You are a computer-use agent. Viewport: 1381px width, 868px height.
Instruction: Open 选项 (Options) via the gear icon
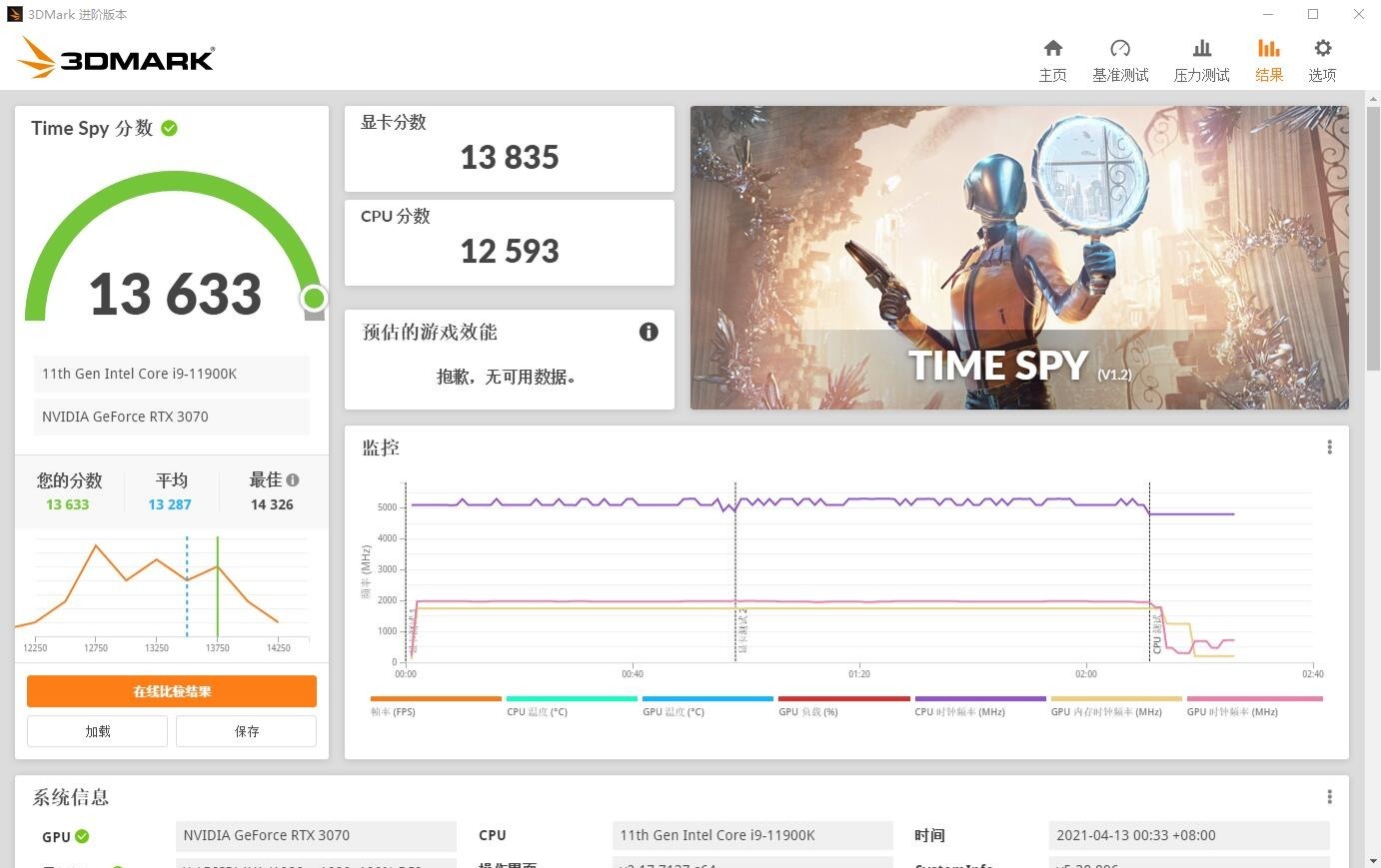1322,58
